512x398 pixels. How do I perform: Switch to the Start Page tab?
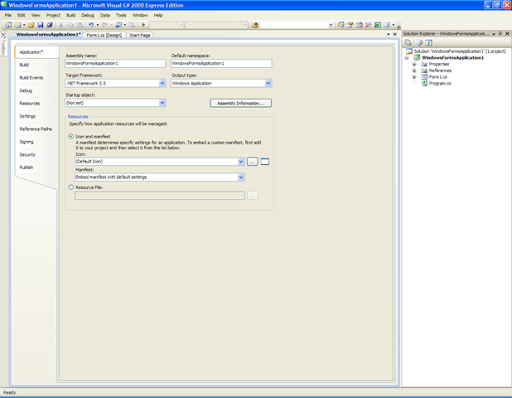(x=140, y=35)
